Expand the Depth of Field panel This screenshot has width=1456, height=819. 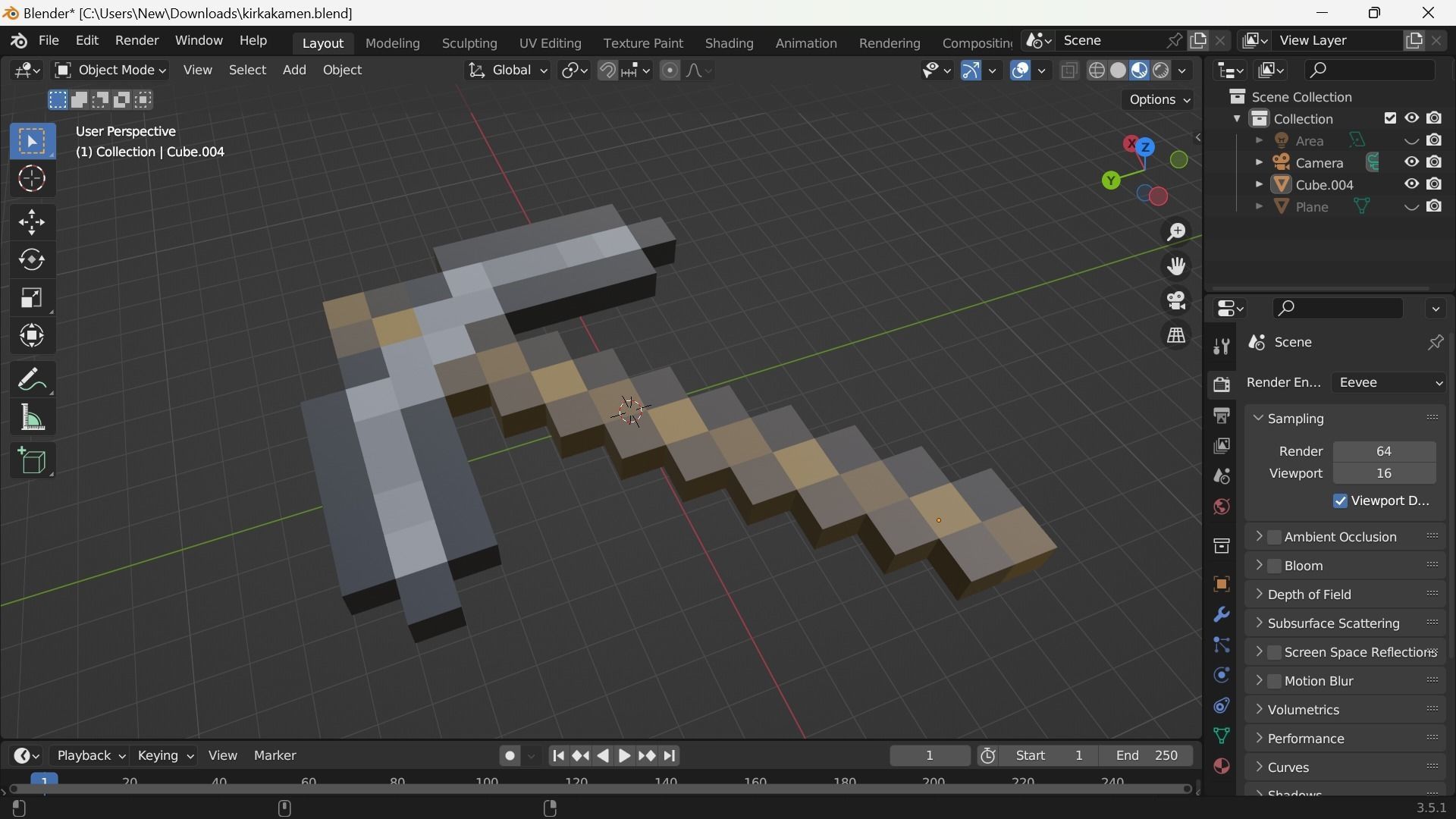[x=1309, y=595]
